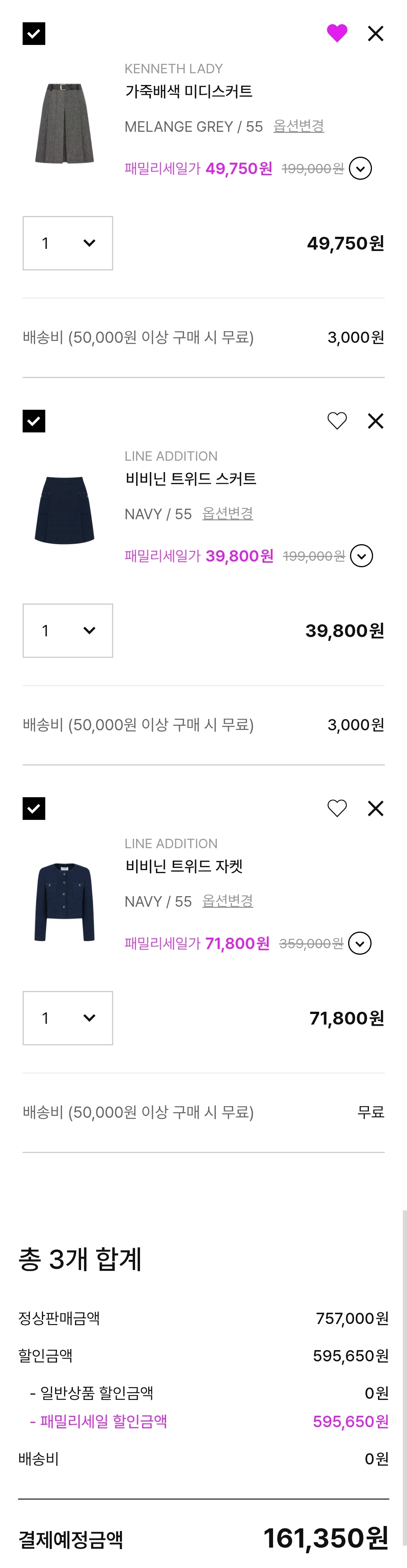Favorite the 비비닌 트위드 자켓 heart icon
The height and width of the screenshot is (1568, 407).
pos(337,808)
